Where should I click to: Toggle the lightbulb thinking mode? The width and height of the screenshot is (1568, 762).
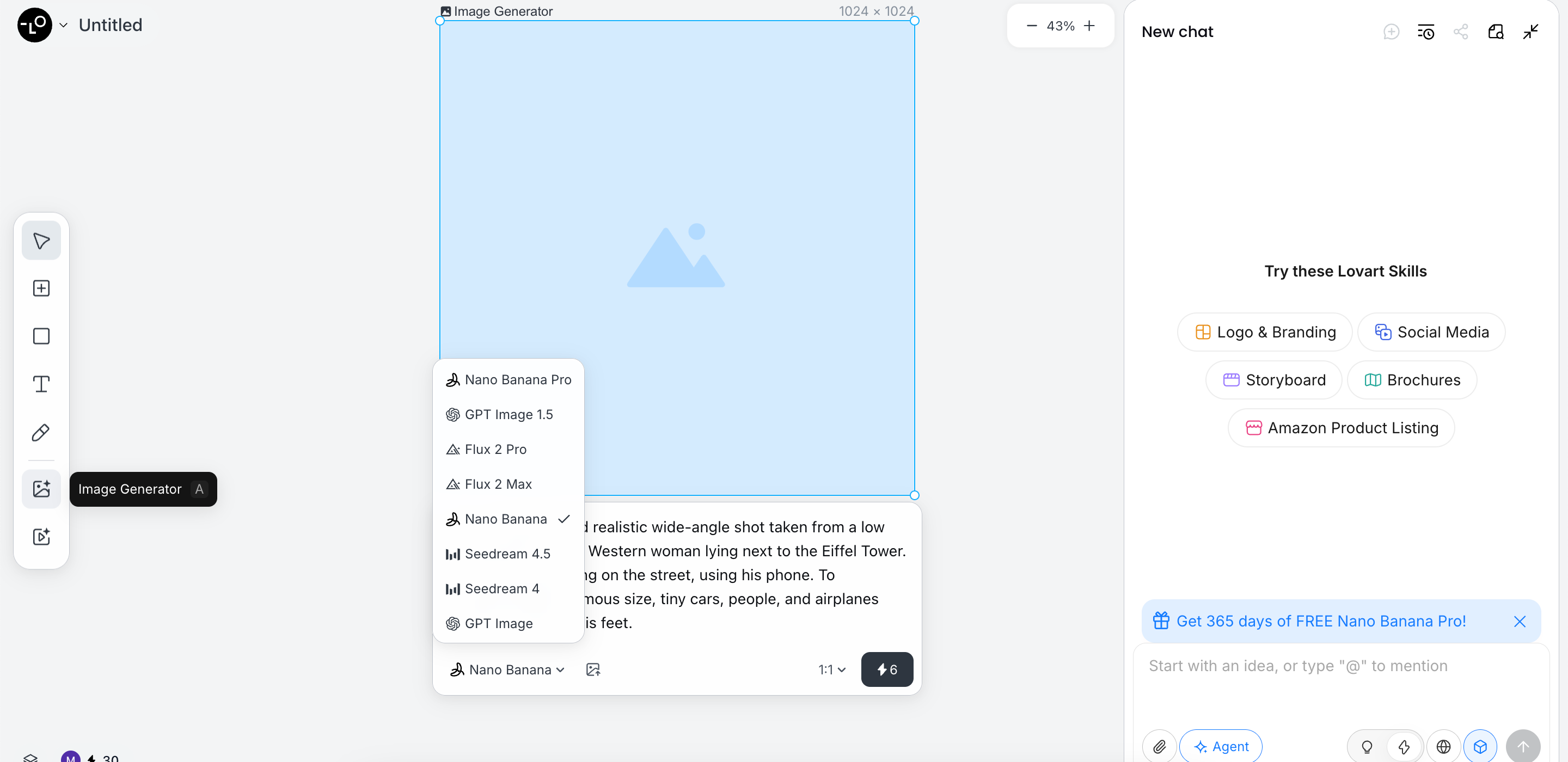[x=1367, y=746]
